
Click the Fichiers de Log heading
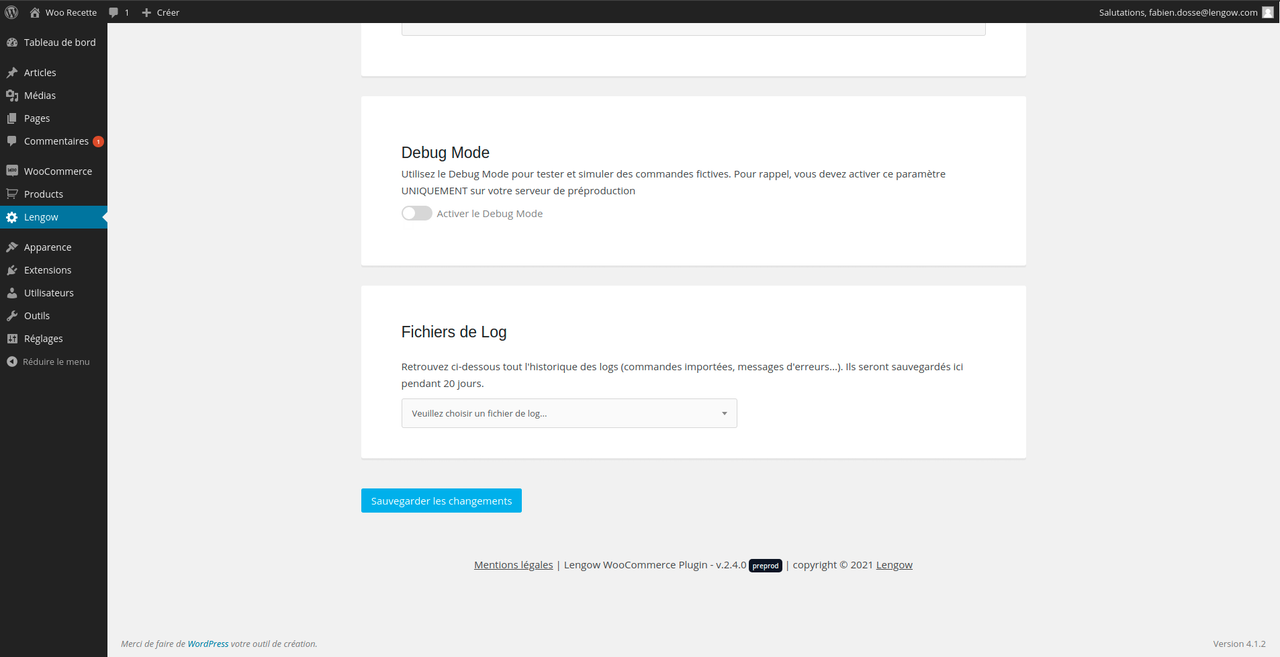point(454,332)
